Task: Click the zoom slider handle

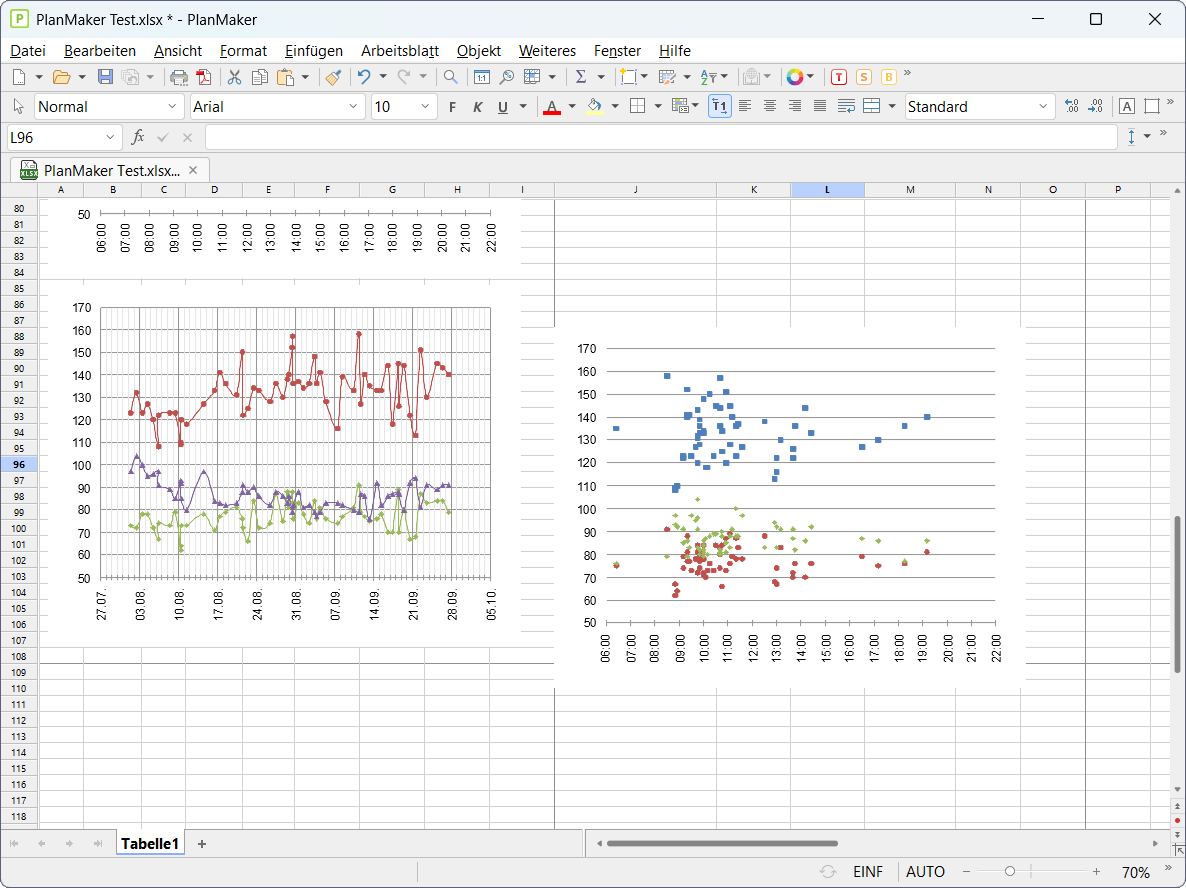Action: click(x=1009, y=872)
